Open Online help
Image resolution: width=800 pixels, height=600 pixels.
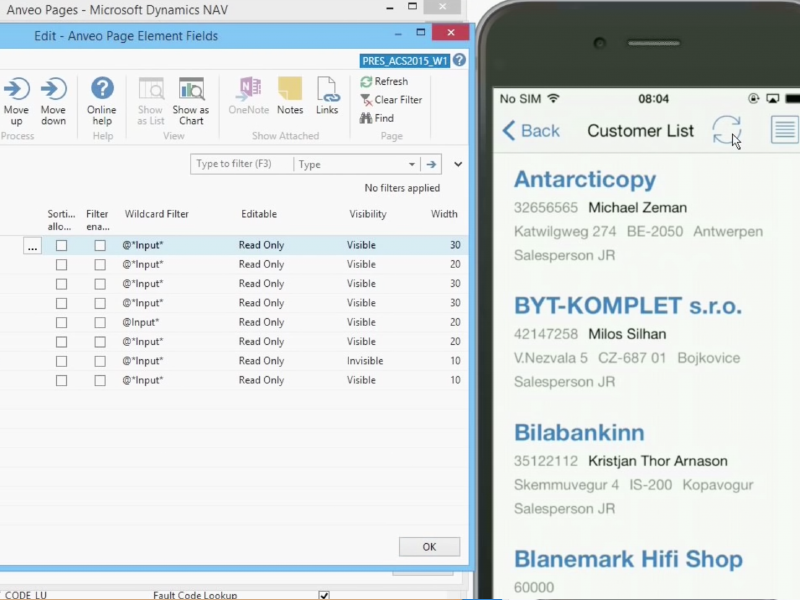(x=102, y=101)
